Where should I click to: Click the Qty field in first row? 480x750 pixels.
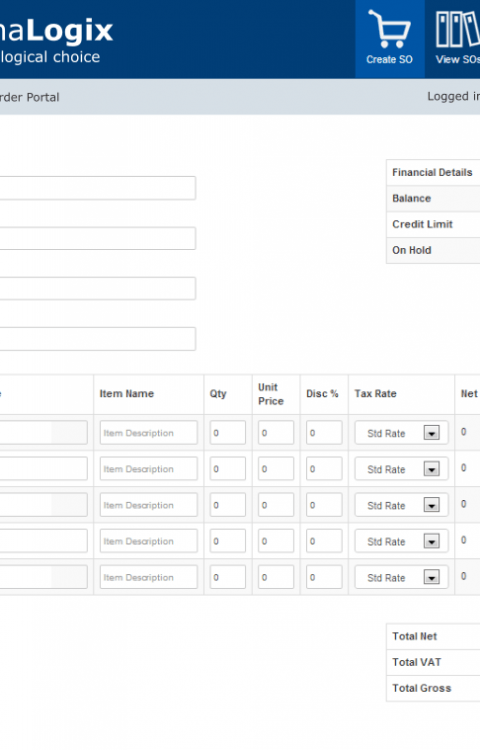coord(228,433)
